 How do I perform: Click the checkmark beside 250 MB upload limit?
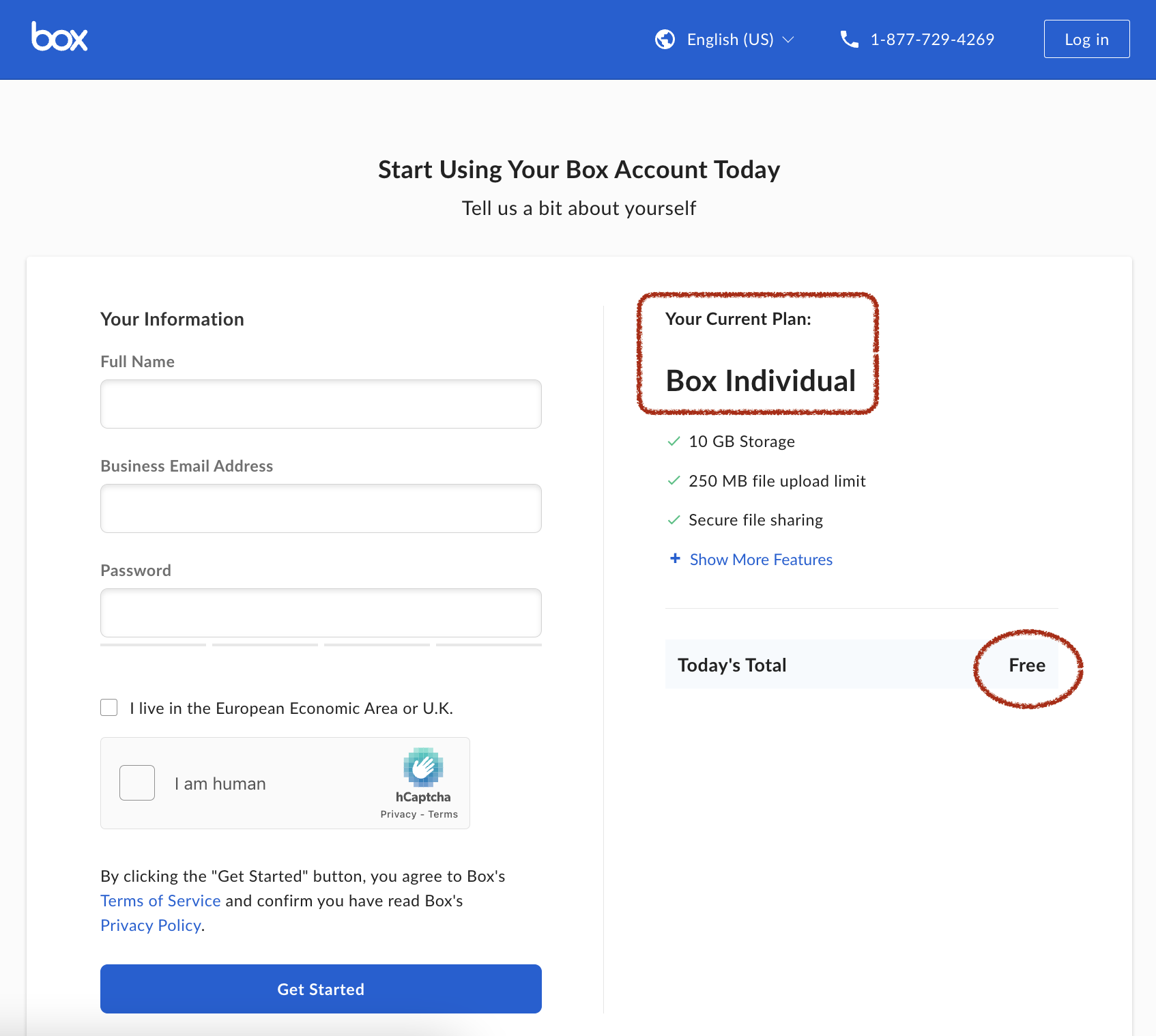tap(674, 481)
